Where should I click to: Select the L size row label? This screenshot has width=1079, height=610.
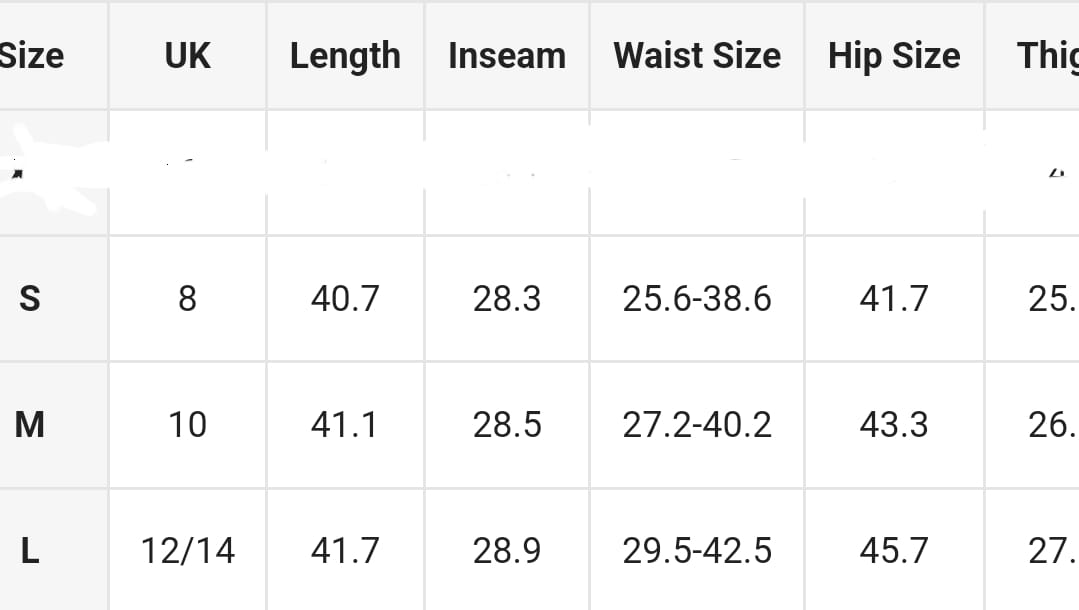pos(30,550)
